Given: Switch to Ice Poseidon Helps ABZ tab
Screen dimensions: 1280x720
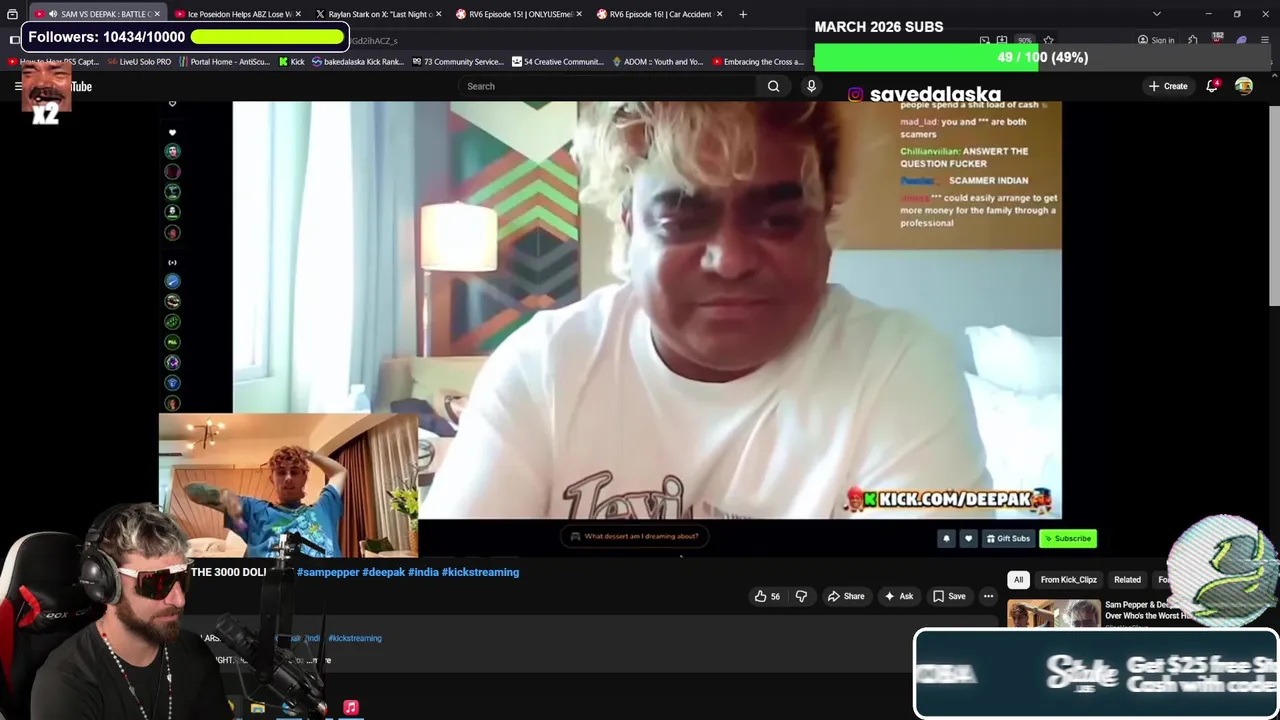Looking at the screenshot, I should tap(239, 14).
